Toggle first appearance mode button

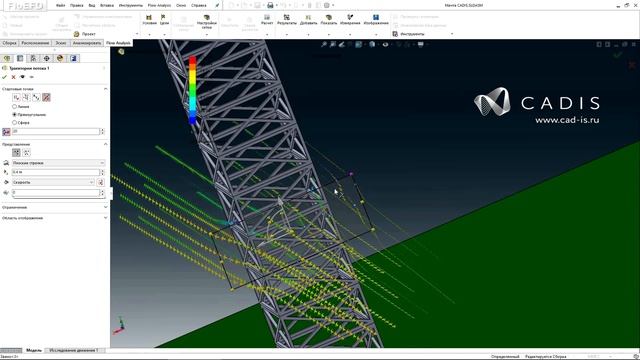pos(16,152)
